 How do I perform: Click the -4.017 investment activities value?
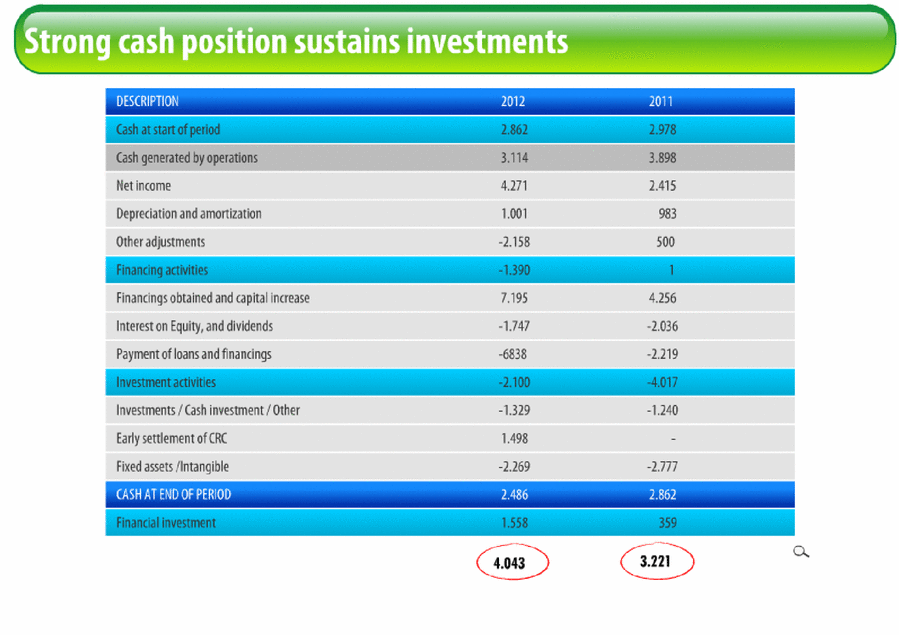[662, 382]
